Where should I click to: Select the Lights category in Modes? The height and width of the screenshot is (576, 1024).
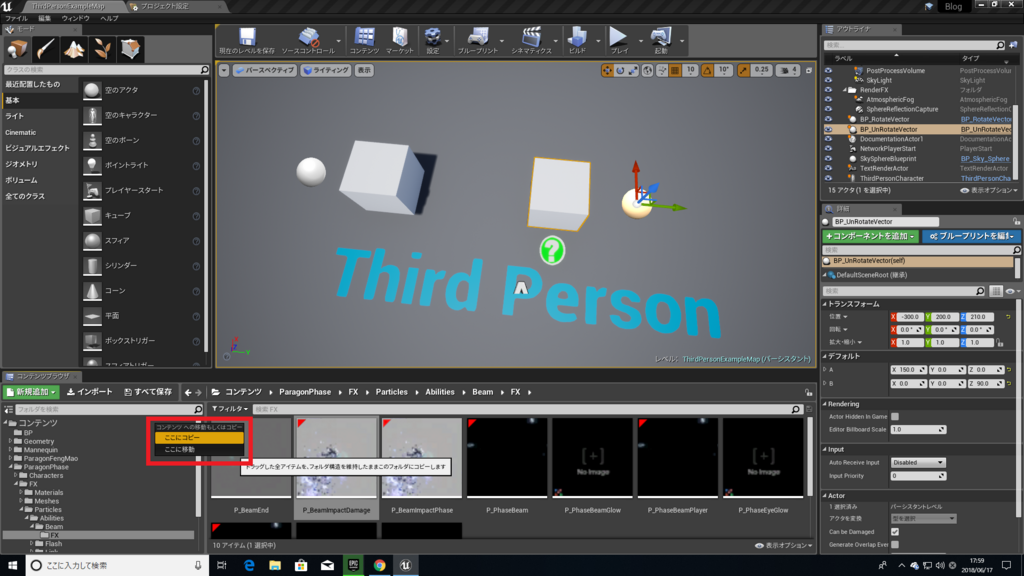14,116
